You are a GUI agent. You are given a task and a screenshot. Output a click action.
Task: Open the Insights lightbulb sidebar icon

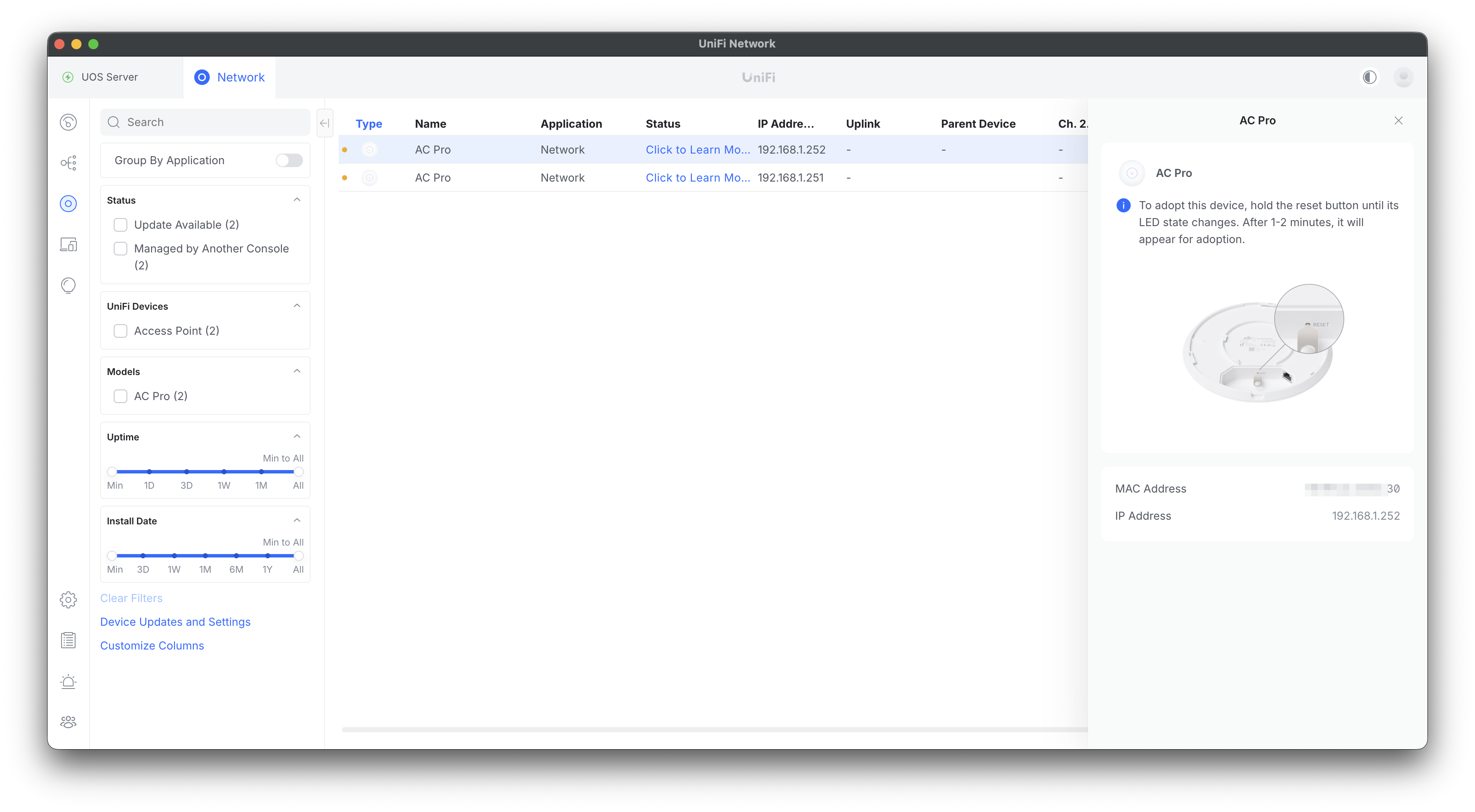(68, 285)
